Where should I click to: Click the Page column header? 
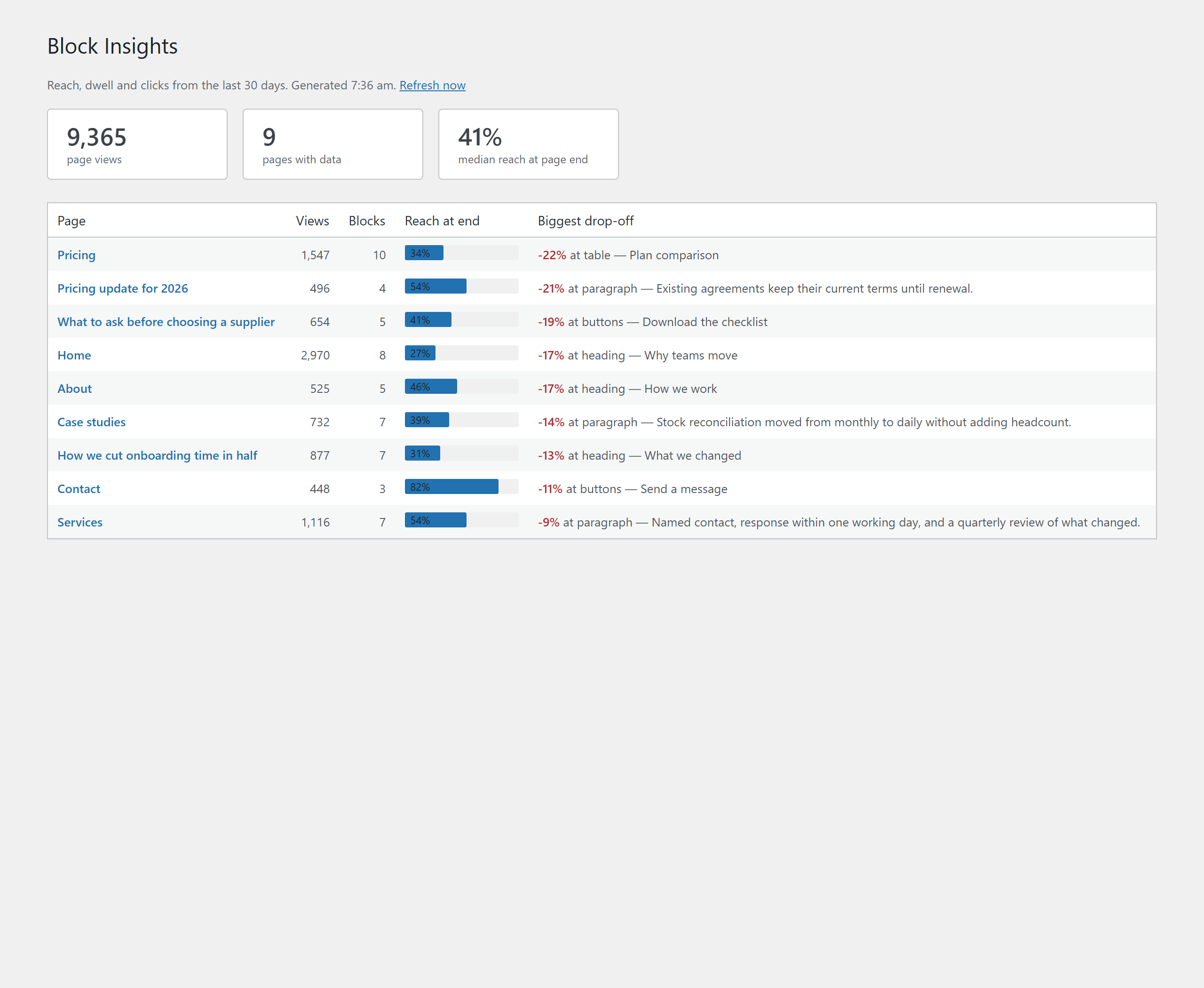pos(71,221)
